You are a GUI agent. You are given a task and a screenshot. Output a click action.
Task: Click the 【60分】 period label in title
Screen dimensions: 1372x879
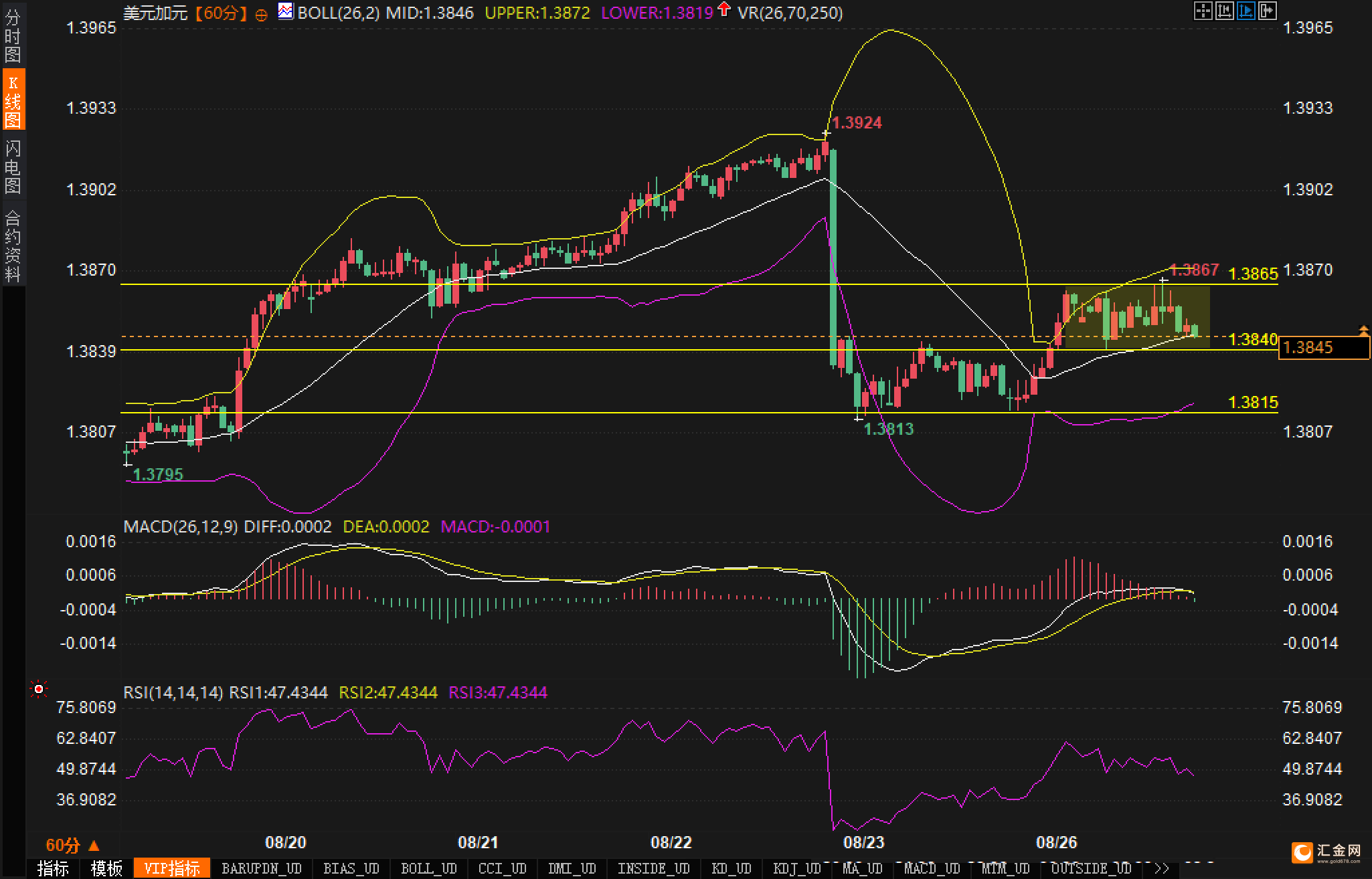point(220,13)
